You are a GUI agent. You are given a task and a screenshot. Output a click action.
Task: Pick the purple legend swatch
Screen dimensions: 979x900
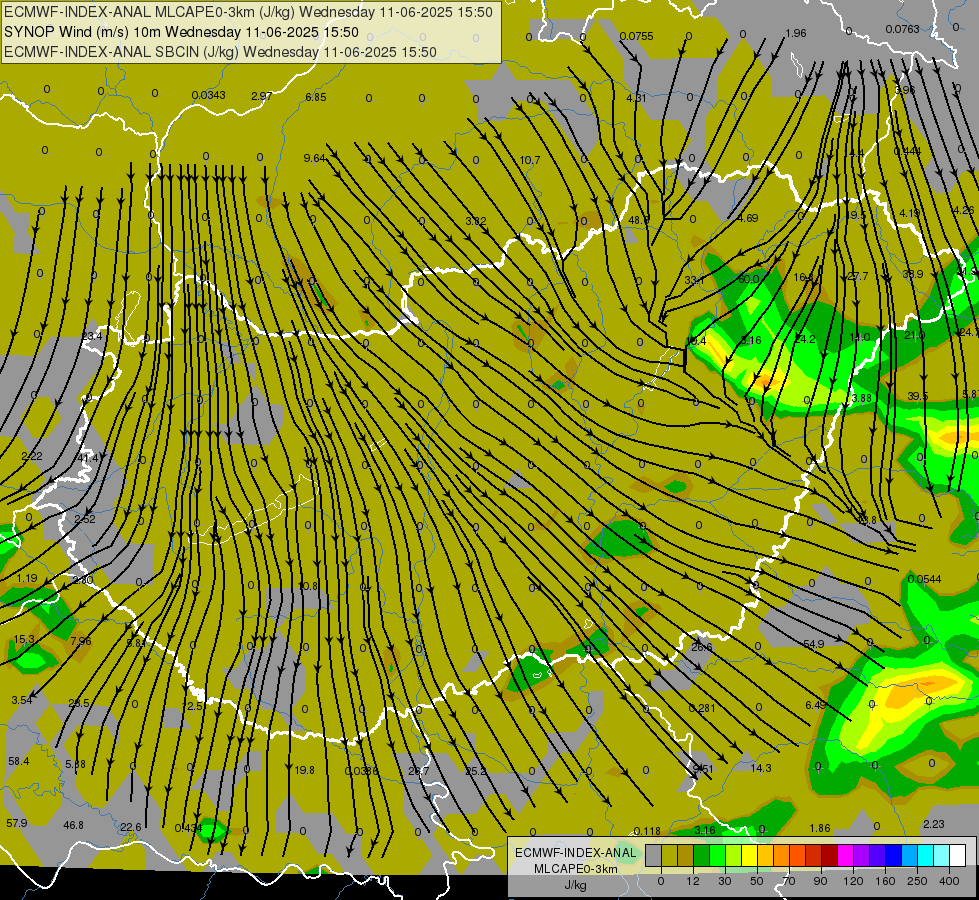[862, 856]
